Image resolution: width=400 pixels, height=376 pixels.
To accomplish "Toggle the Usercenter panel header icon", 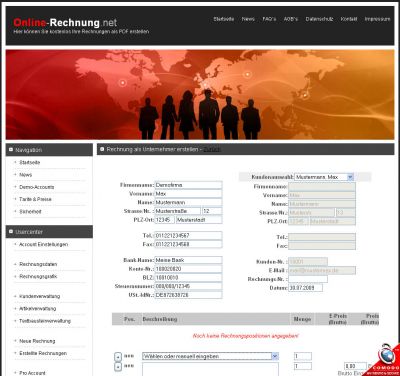I will 11,231.
